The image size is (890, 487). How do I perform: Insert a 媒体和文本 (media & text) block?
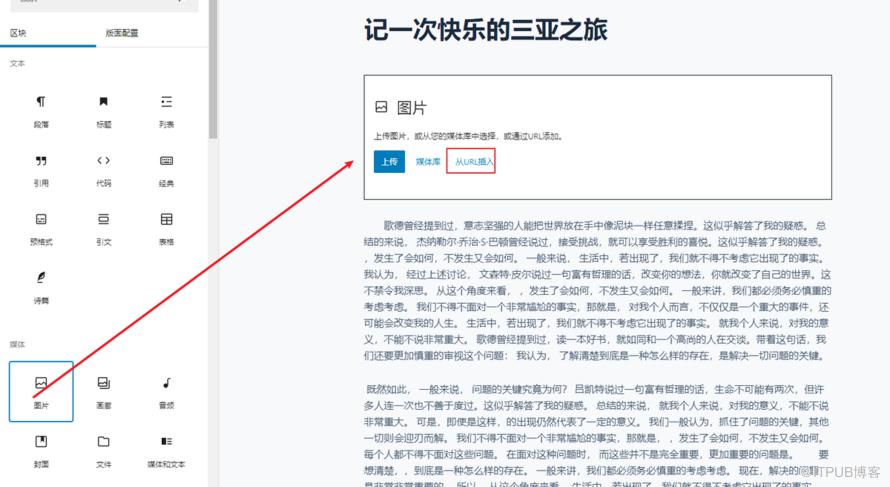(x=166, y=451)
